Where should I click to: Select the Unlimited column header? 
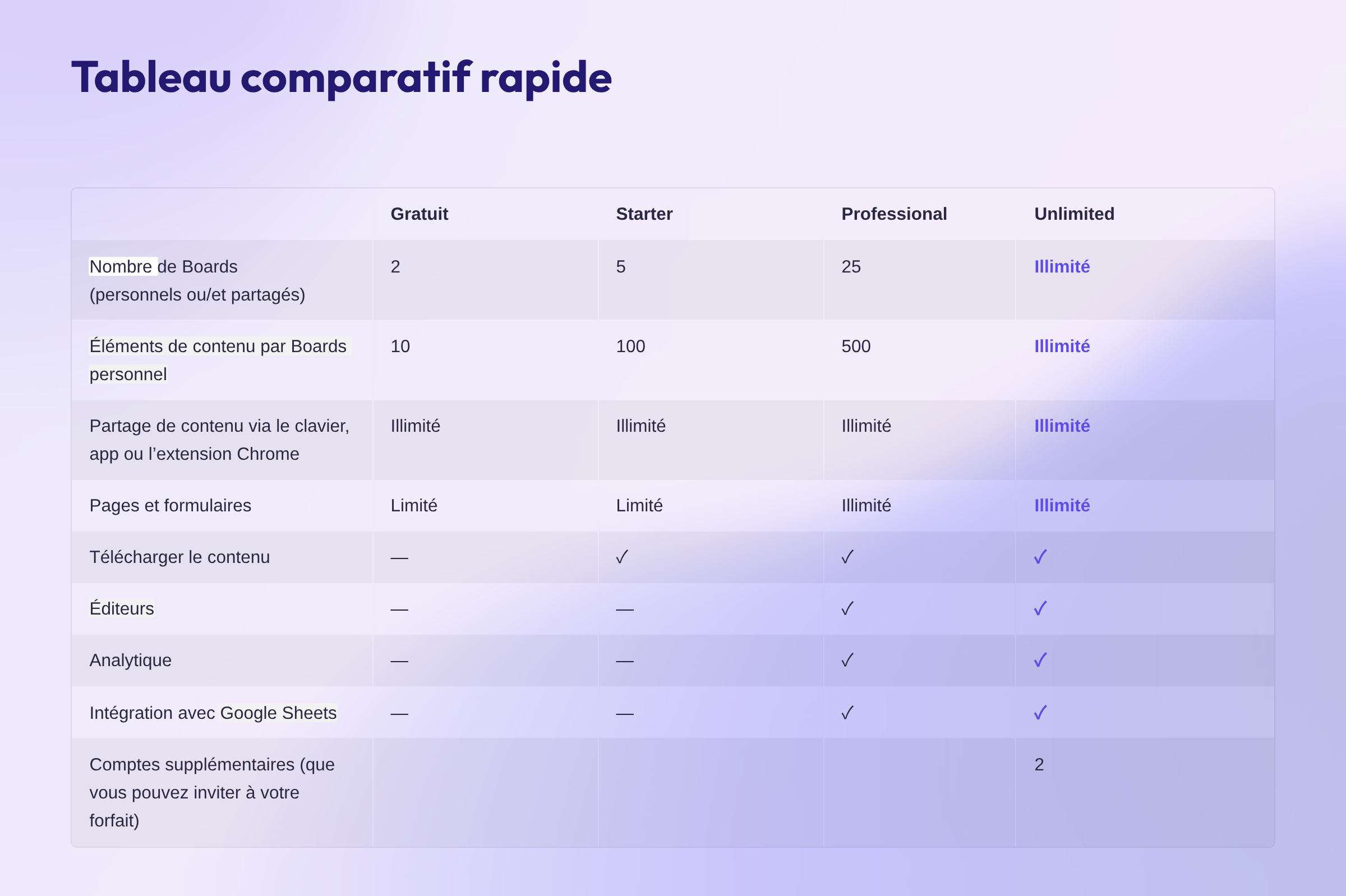[x=1074, y=214]
